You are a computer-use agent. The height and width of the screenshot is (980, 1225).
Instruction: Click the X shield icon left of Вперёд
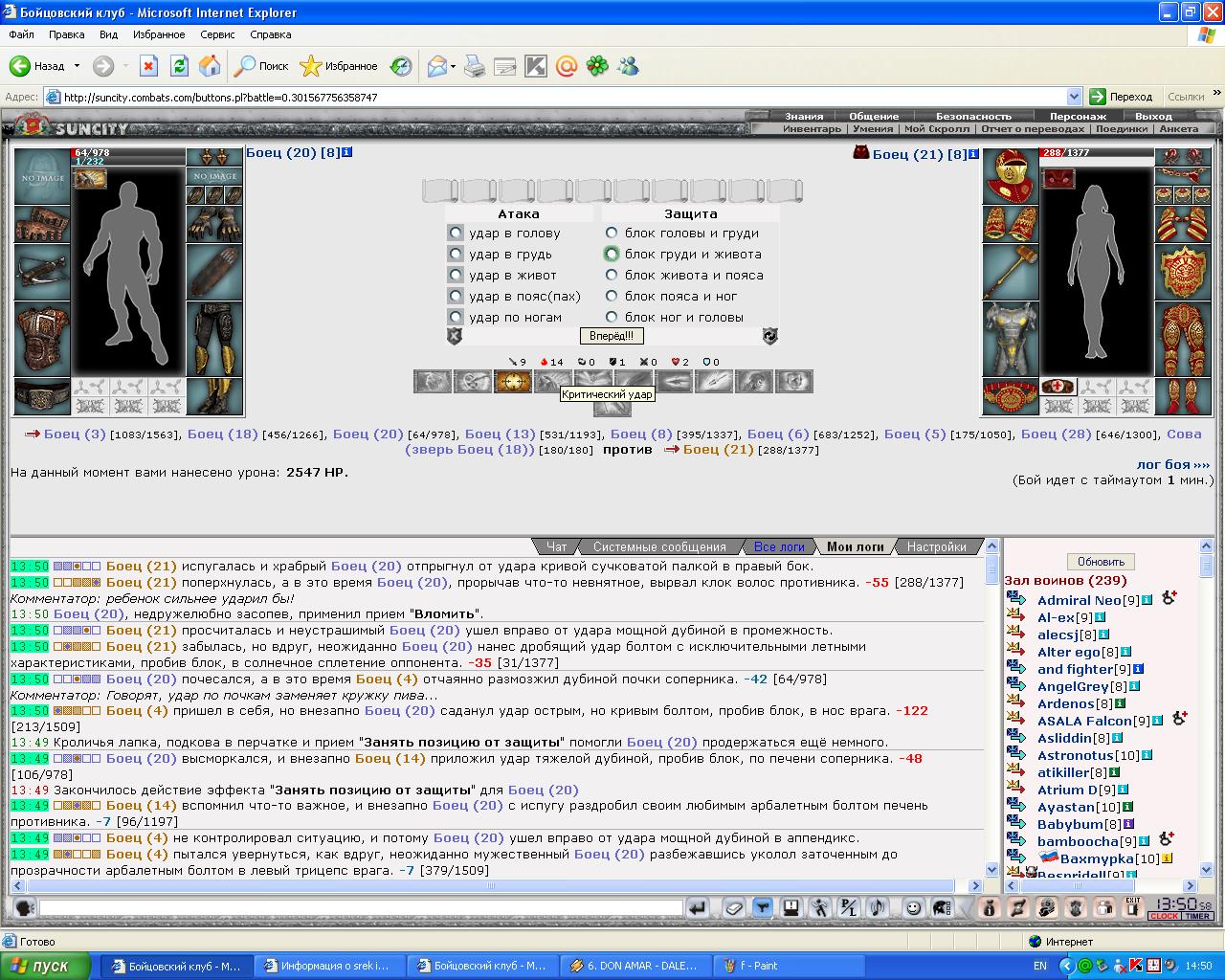(x=455, y=336)
